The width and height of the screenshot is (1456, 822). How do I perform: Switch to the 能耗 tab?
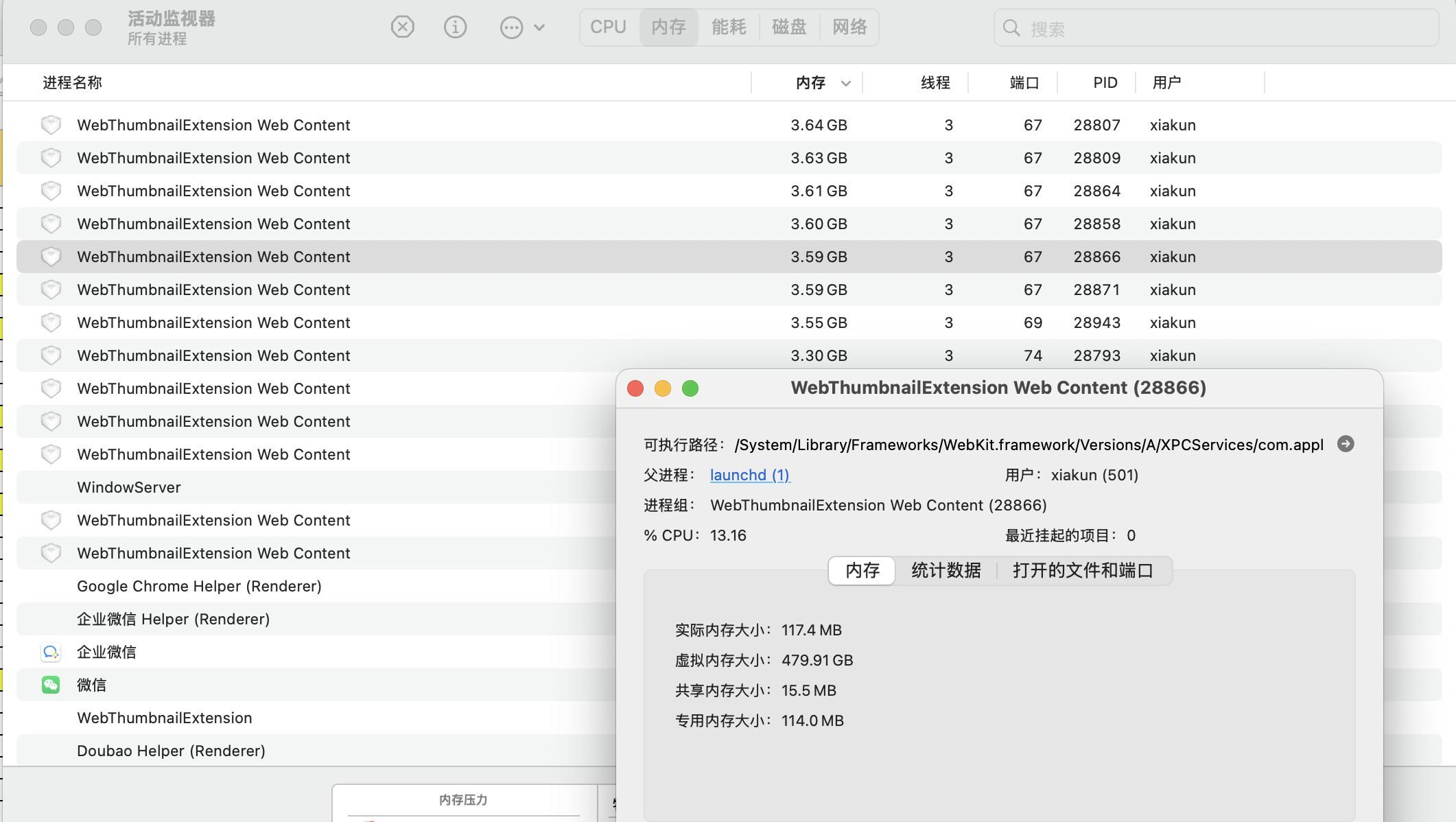coord(729,27)
